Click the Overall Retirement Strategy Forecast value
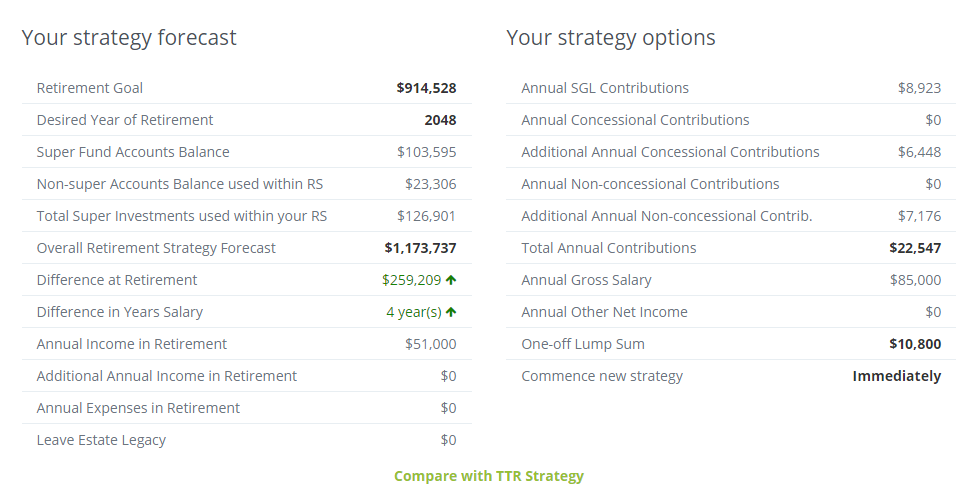The image size is (970, 504). tap(420, 248)
